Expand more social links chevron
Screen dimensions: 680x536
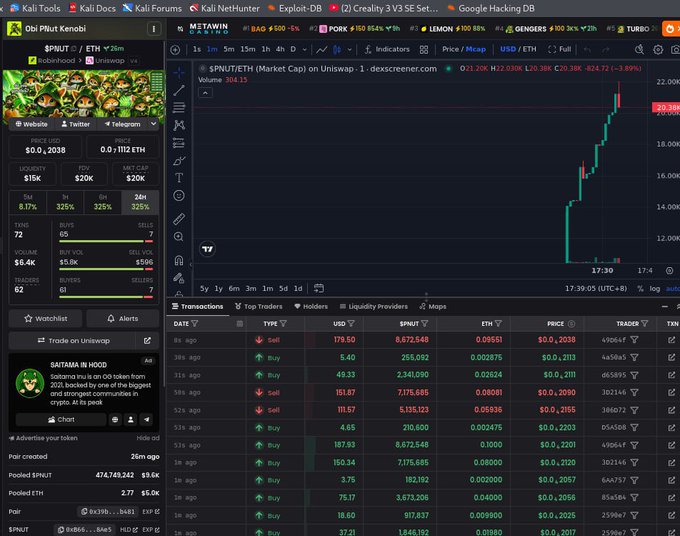[x=153, y=124]
